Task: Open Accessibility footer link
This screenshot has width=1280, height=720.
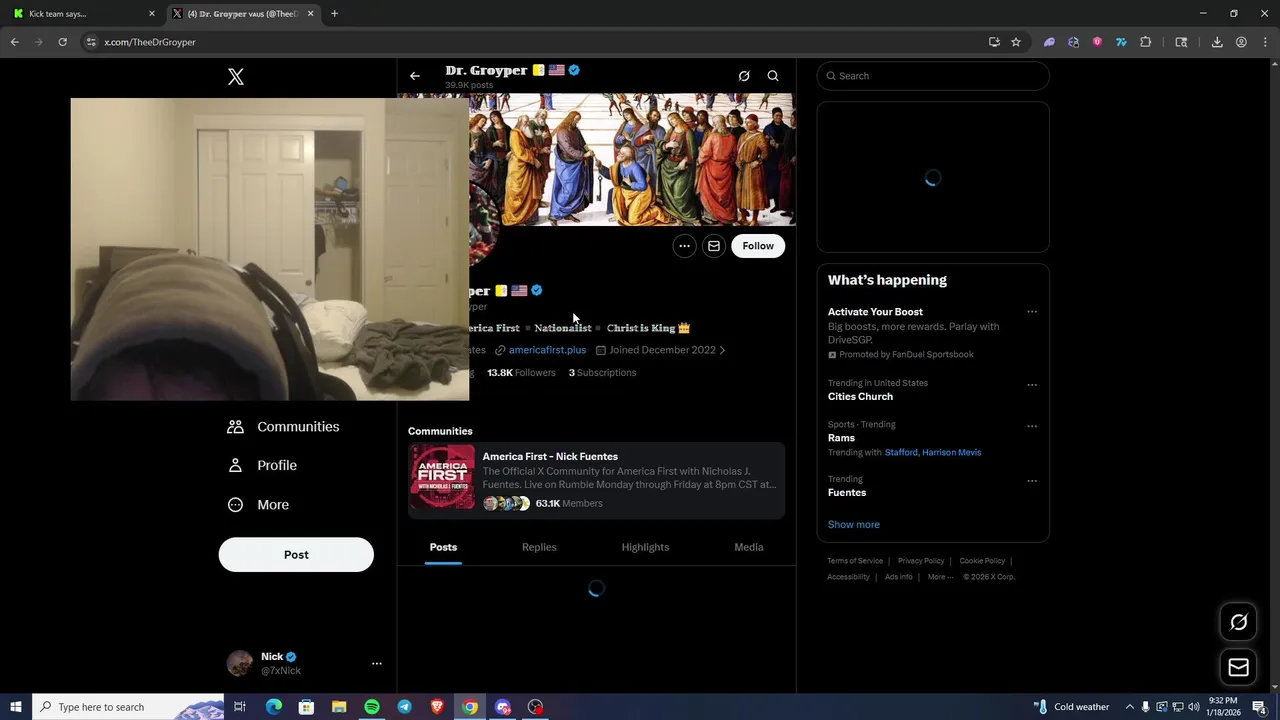Action: (848, 577)
